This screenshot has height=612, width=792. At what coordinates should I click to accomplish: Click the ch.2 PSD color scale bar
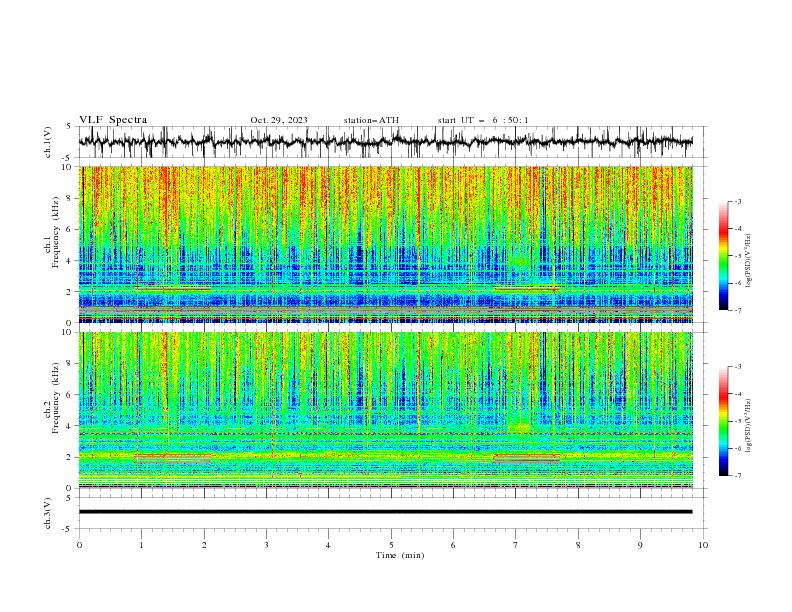pyautogui.click(x=724, y=421)
